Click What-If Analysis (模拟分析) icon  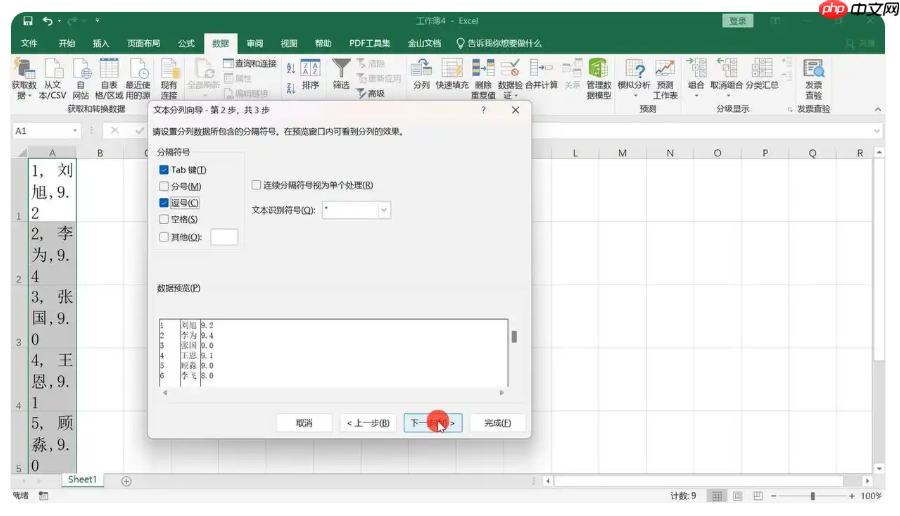click(634, 77)
